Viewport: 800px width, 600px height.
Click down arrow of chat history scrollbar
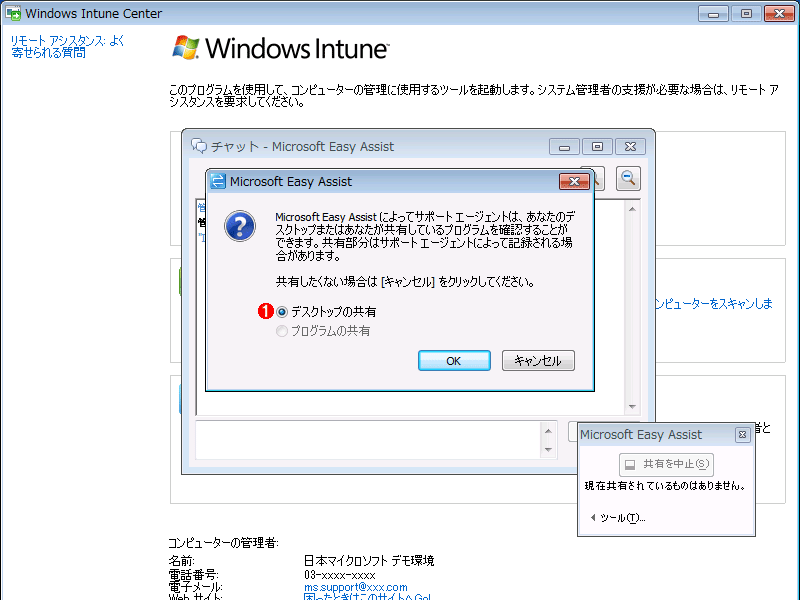point(632,407)
